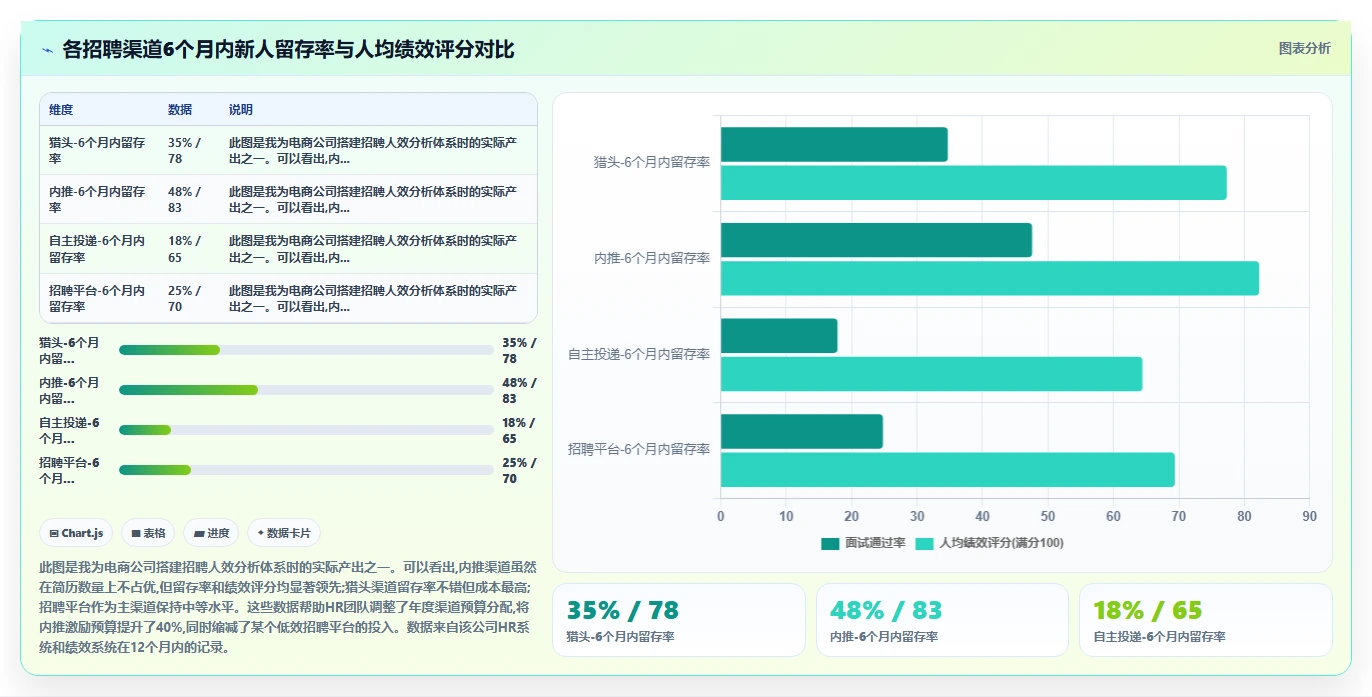
Task: Select the 内推-6个月内留存率 cell in the table
Action: [99, 199]
